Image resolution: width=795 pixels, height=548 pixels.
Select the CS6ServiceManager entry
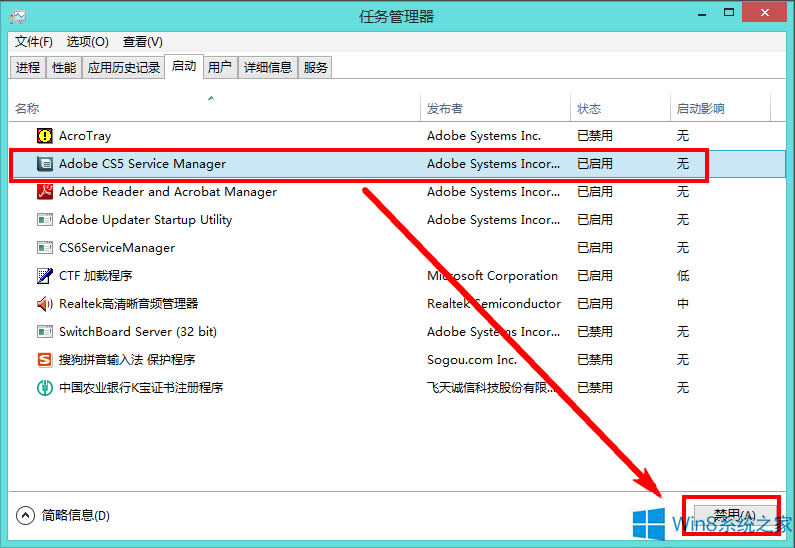[117, 247]
